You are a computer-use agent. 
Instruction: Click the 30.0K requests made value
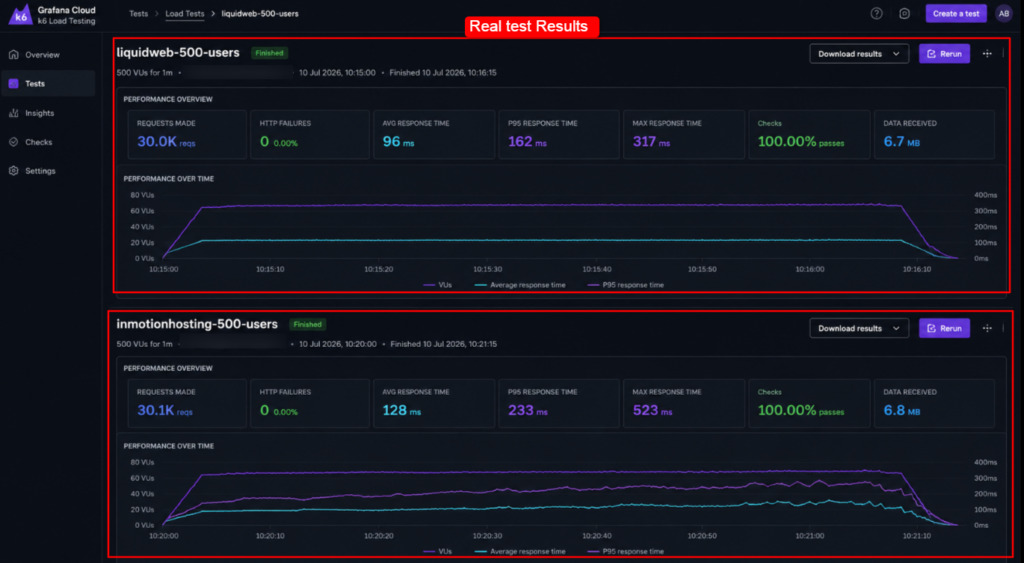[x=166, y=142]
